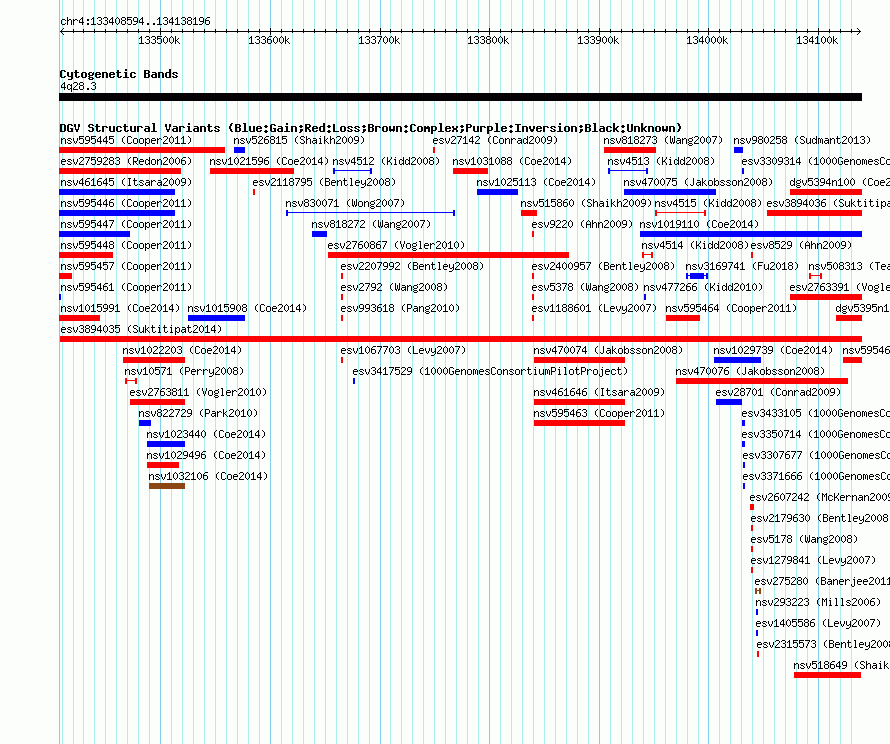The image size is (890, 744).
Task: Select nsv10571 (Perry2008) label
Action: click(x=184, y=371)
